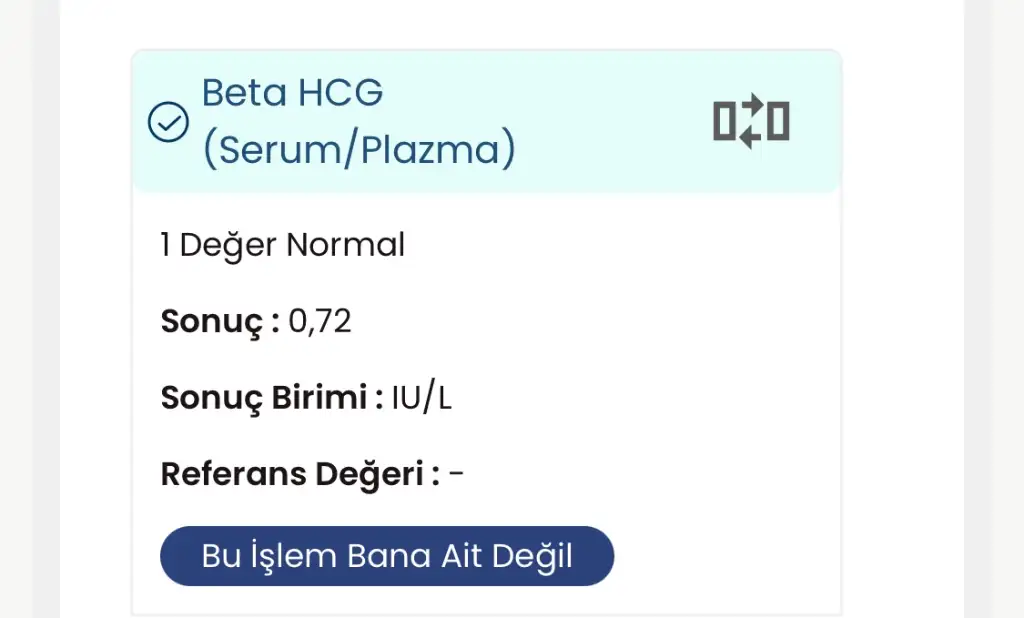
Task: Click the swap arrows inside the compare icon
Action: click(751, 122)
